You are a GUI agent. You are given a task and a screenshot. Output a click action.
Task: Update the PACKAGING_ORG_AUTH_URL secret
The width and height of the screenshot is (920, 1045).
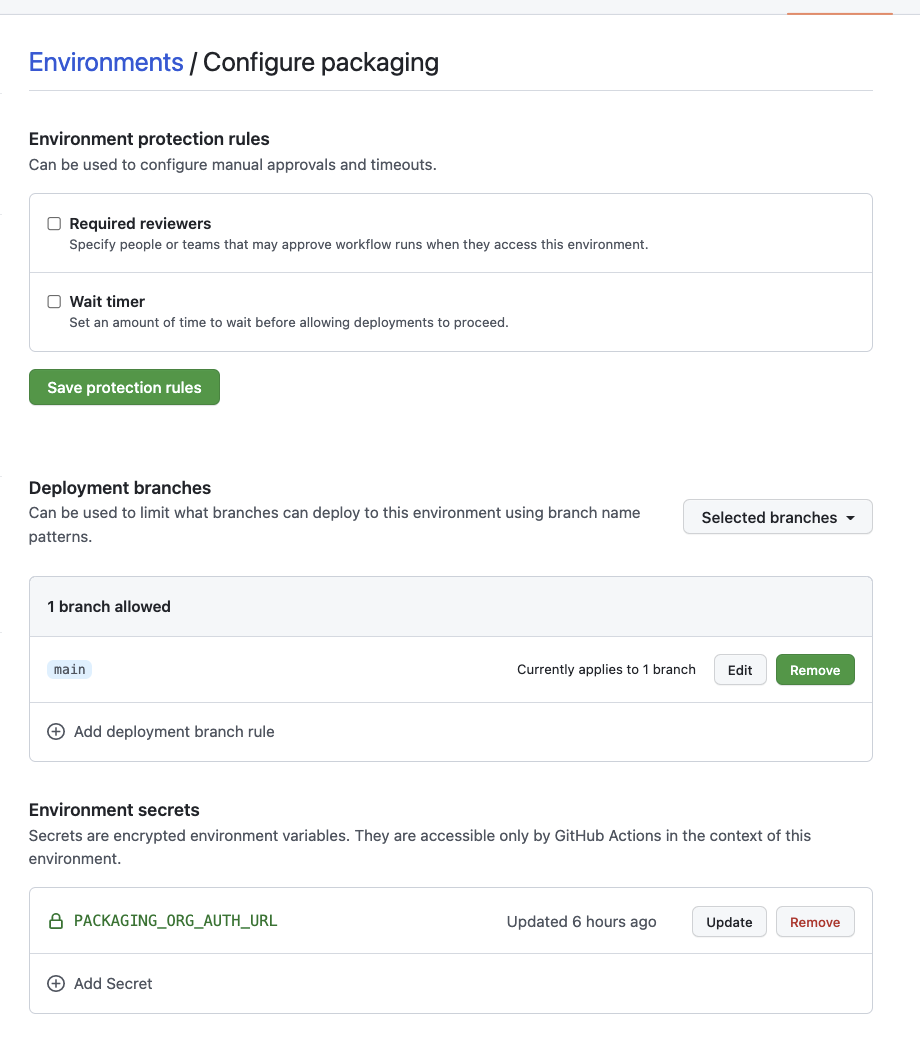tap(729, 921)
